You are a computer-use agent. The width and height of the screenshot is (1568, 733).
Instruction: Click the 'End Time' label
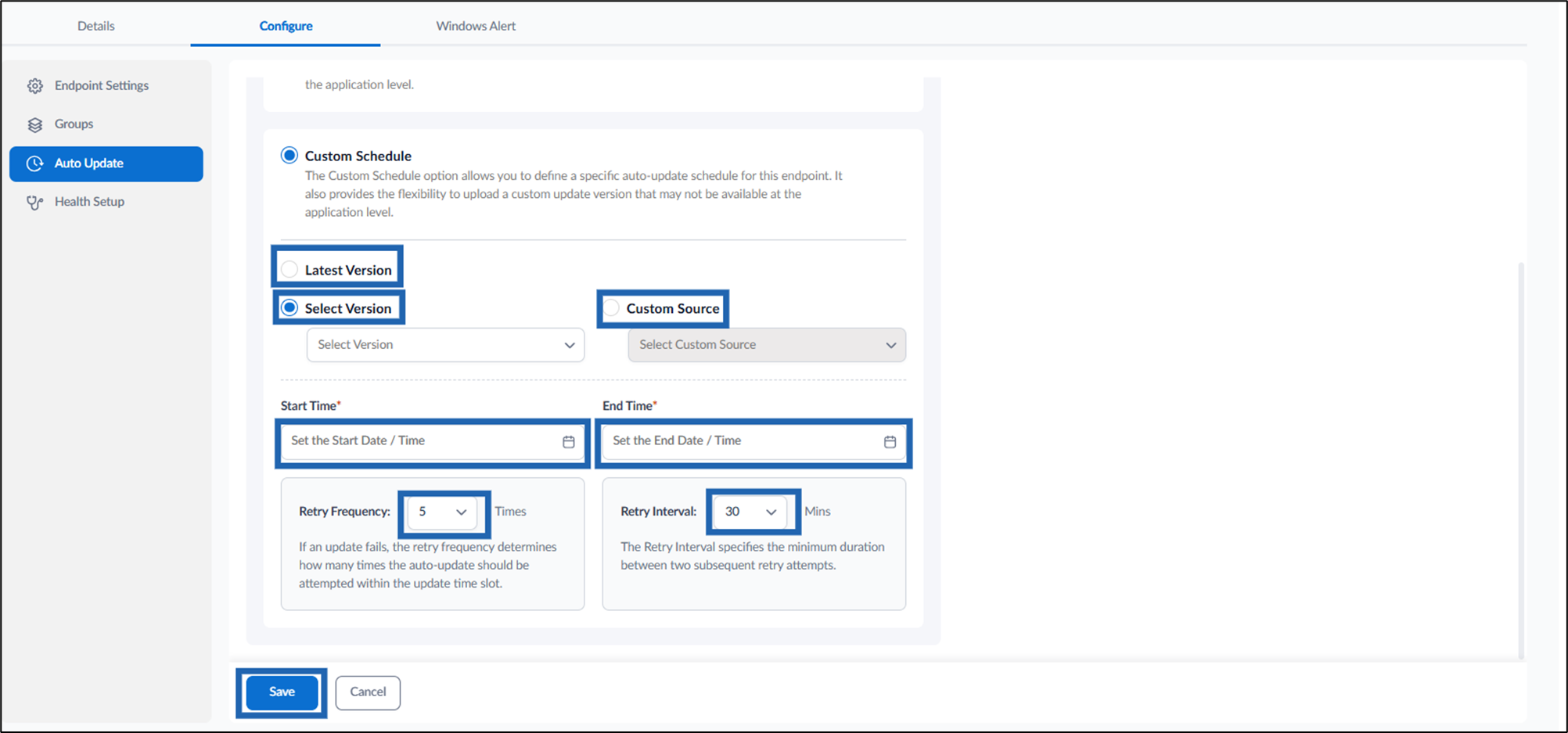click(627, 405)
